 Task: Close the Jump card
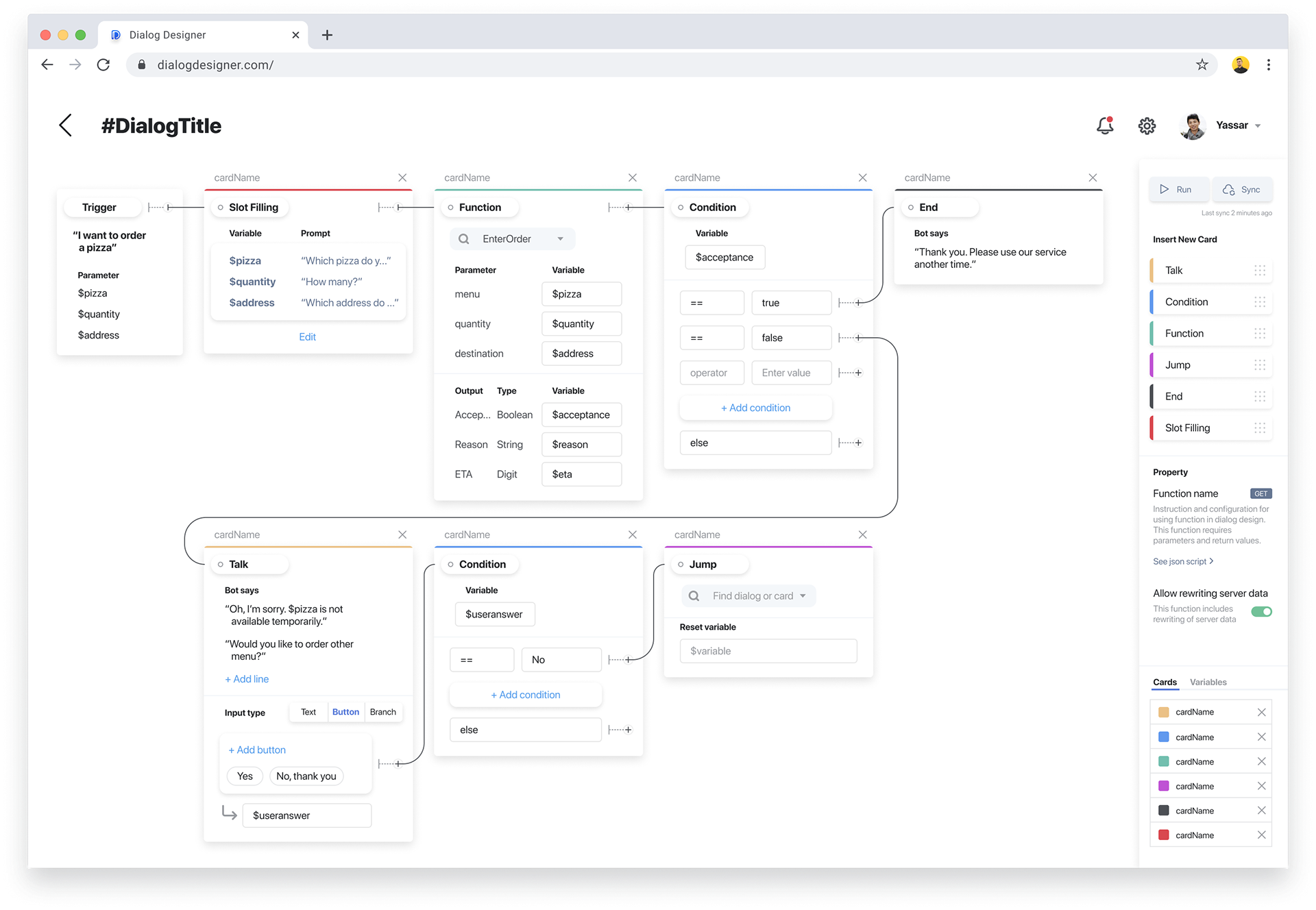point(862,534)
